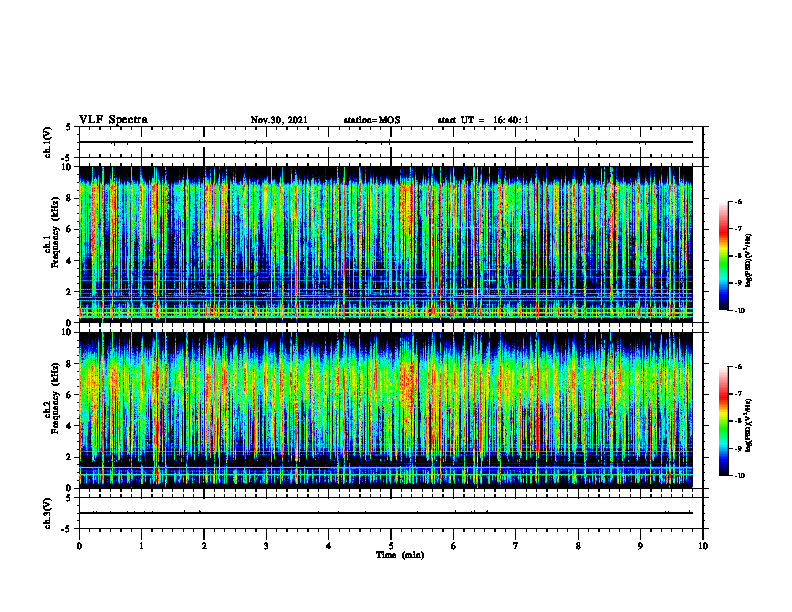Click the "-7" label on ch.2 color bar
Image resolution: width=792 pixels, height=612 pixels.
point(738,394)
